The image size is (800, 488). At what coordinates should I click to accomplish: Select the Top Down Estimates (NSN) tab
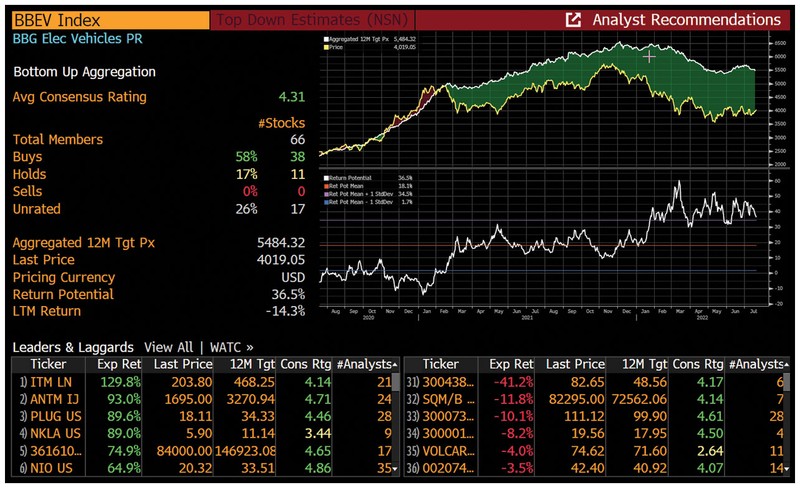click(x=312, y=20)
